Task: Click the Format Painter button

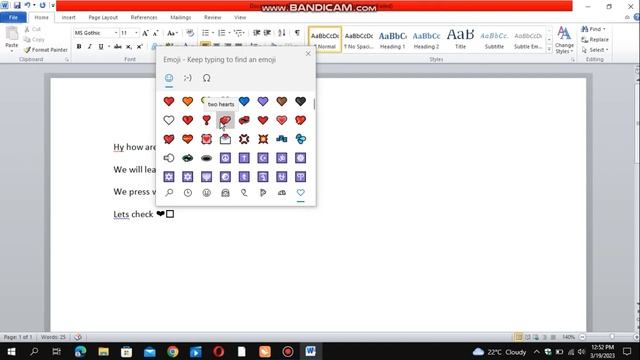Action: (46, 50)
